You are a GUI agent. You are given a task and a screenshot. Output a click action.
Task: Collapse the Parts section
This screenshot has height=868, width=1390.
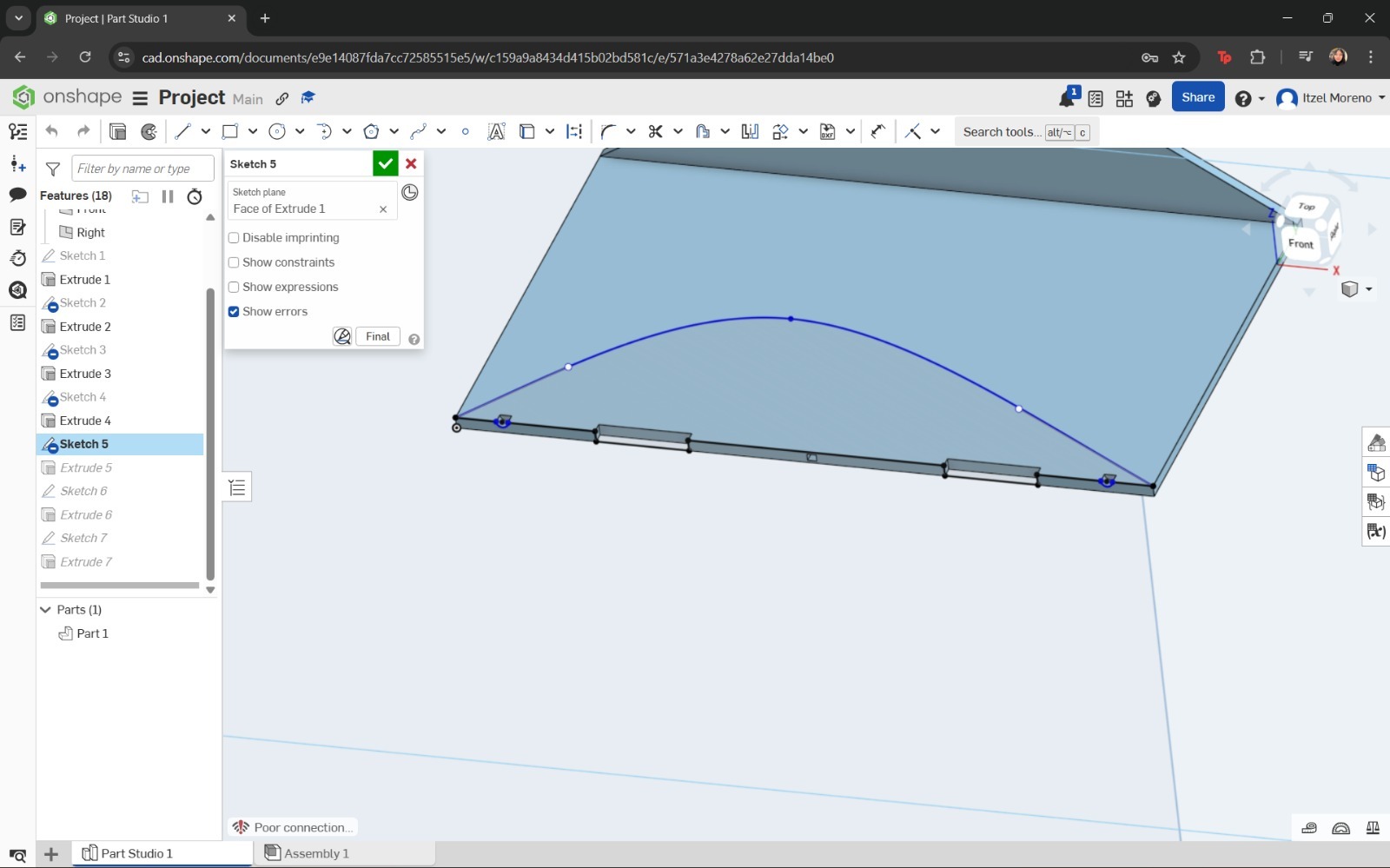(45, 609)
